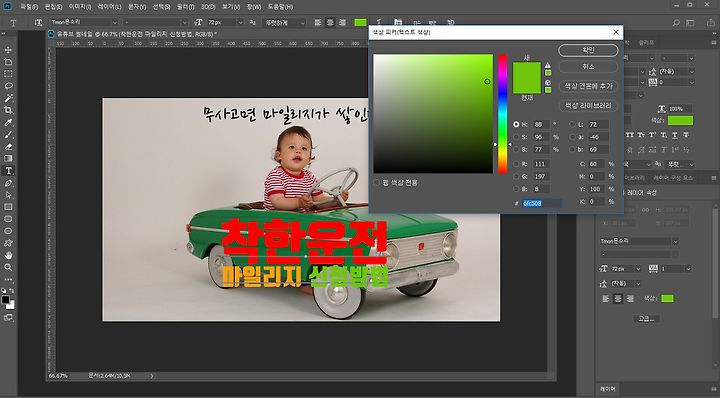Click the rainbow hue slider bar
Viewport: 720px width, 398px height.
(503, 114)
